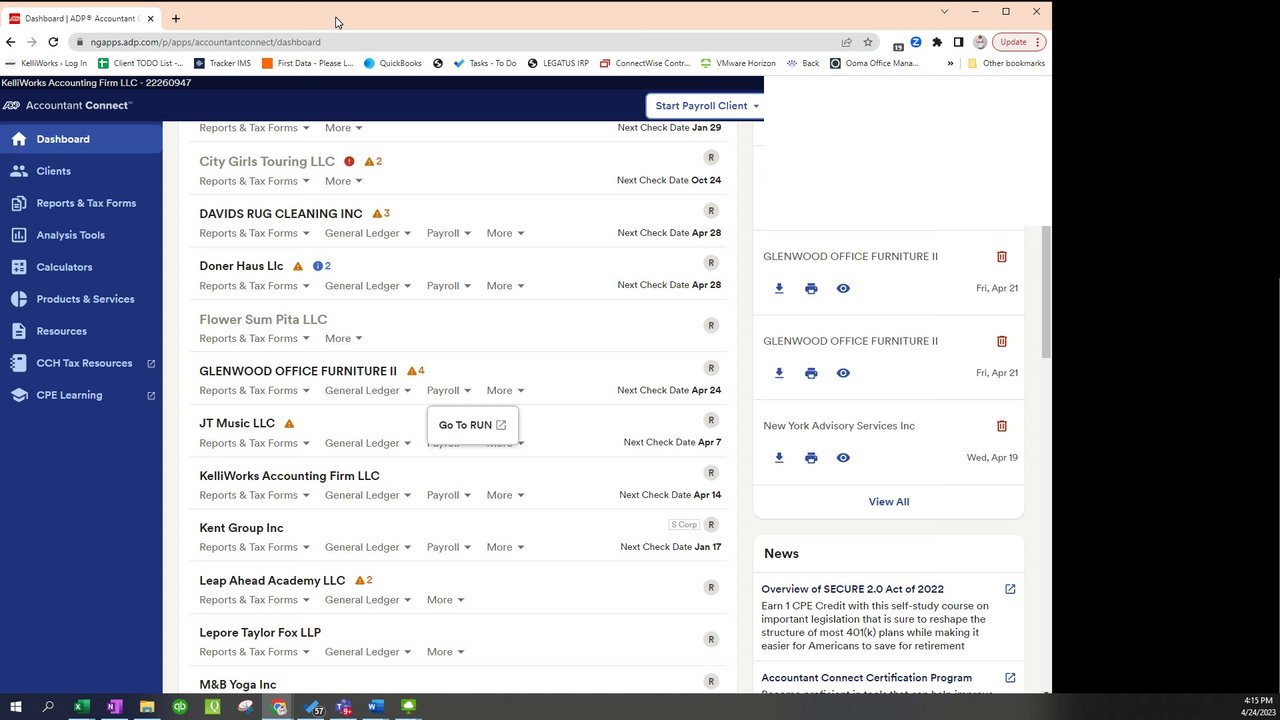Expand Payroll dropdown for GLENWOOD OFFICE FURNITURE II
Screen dimensions: 1280x720
[x=449, y=391]
